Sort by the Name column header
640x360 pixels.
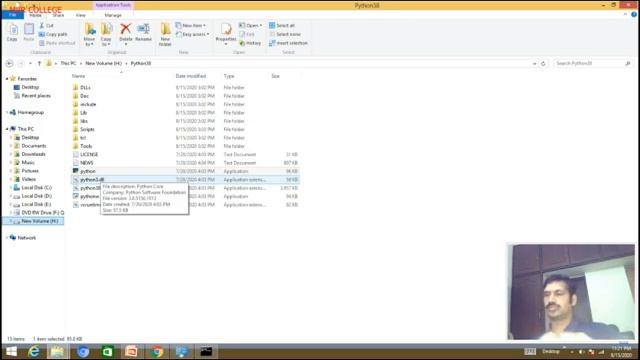coord(78,76)
